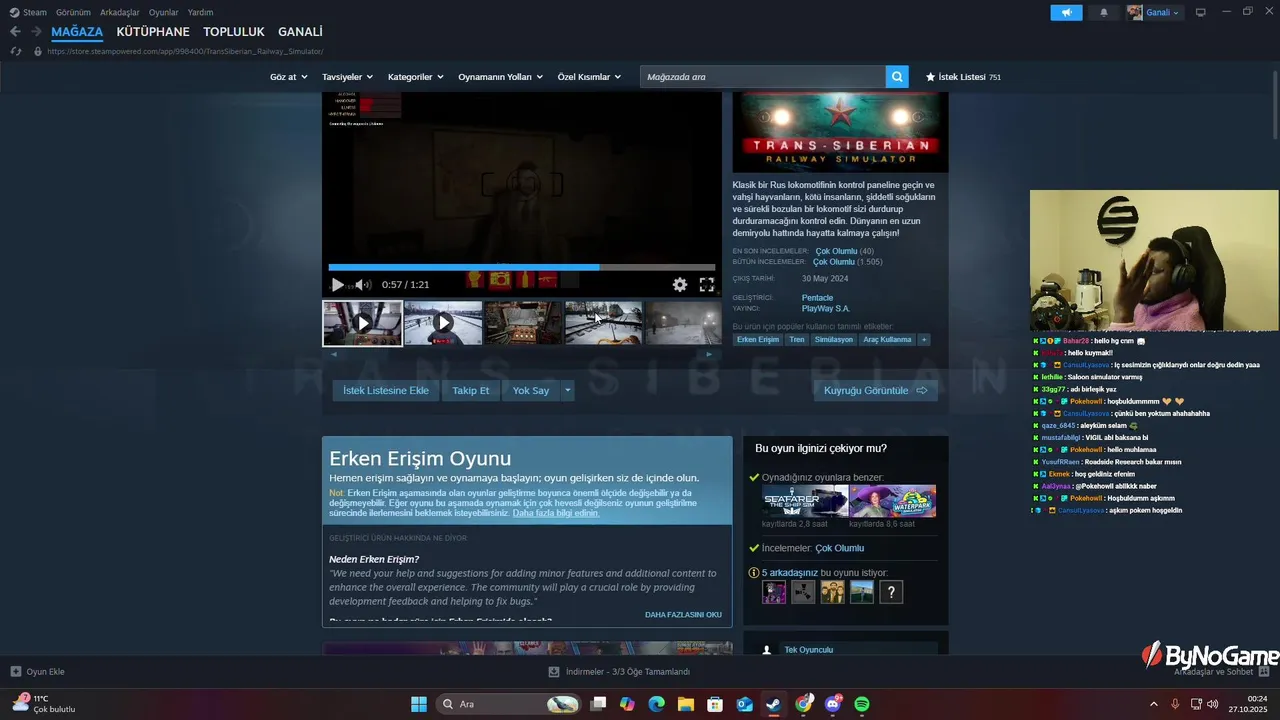Open the GANALİ profile tab
The height and width of the screenshot is (720, 1280).
300,32
